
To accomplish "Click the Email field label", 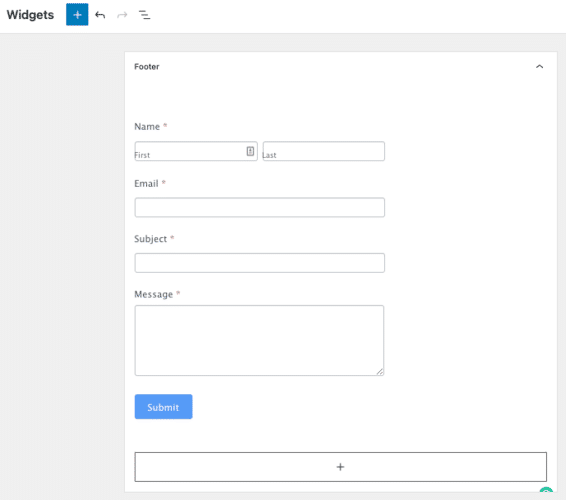I will pyautogui.click(x=146, y=183).
